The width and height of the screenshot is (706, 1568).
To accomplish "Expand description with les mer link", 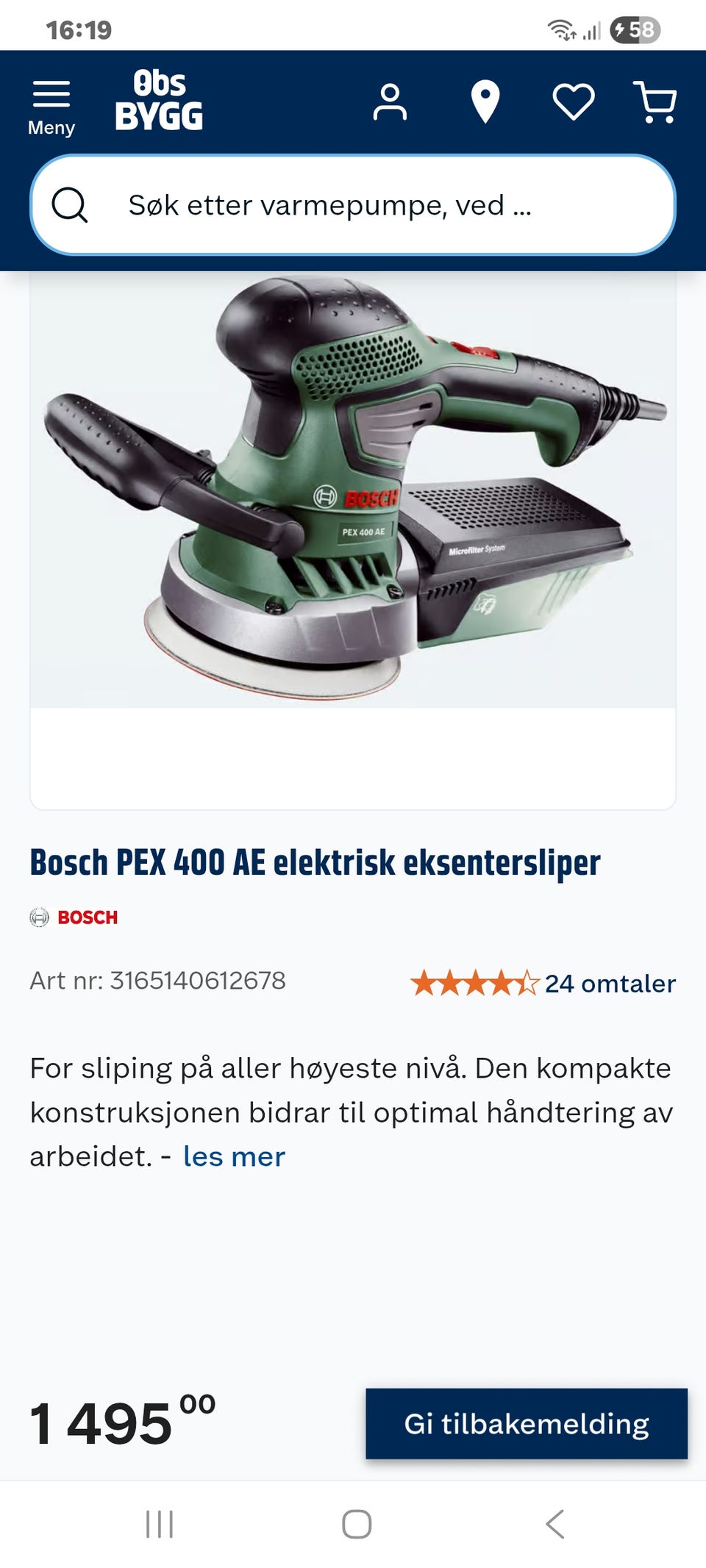I will (x=234, y=1156).
